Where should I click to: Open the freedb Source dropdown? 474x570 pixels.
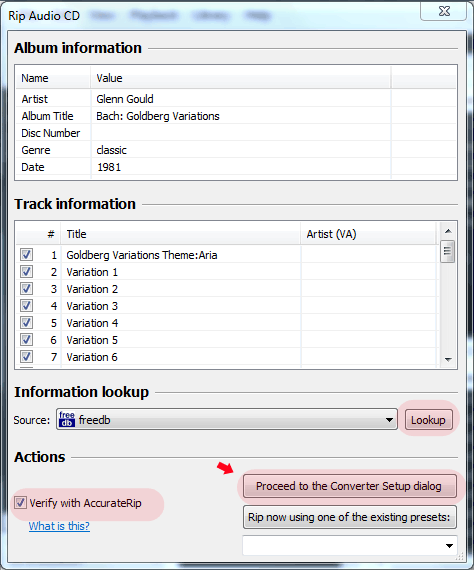[227, 420]
